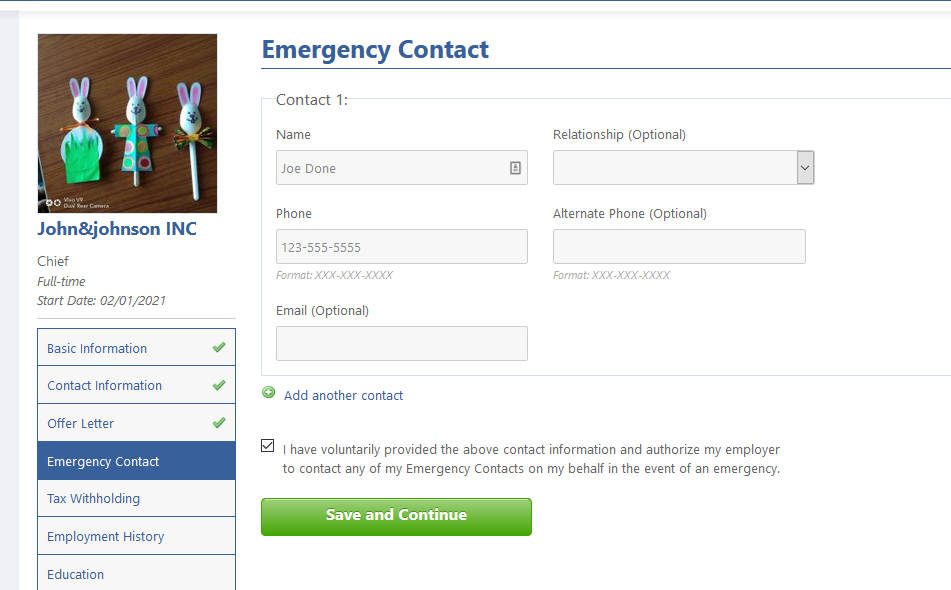
Task: Open the Basic Information section
Action: pos(97,348)
